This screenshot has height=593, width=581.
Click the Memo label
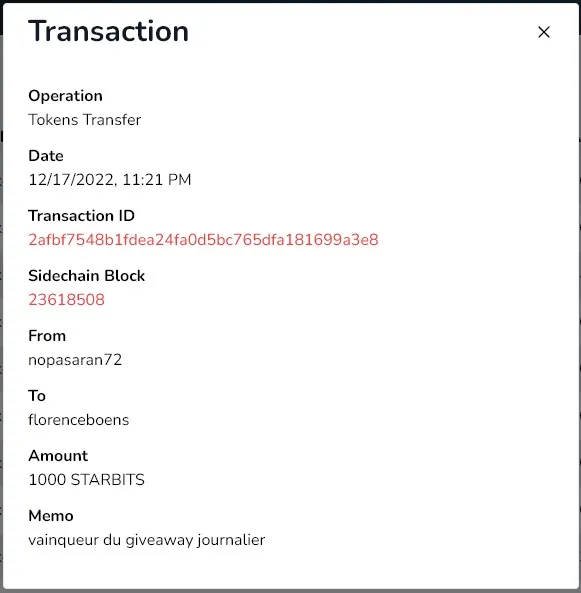pyautogui.click(x=51, y=516)
